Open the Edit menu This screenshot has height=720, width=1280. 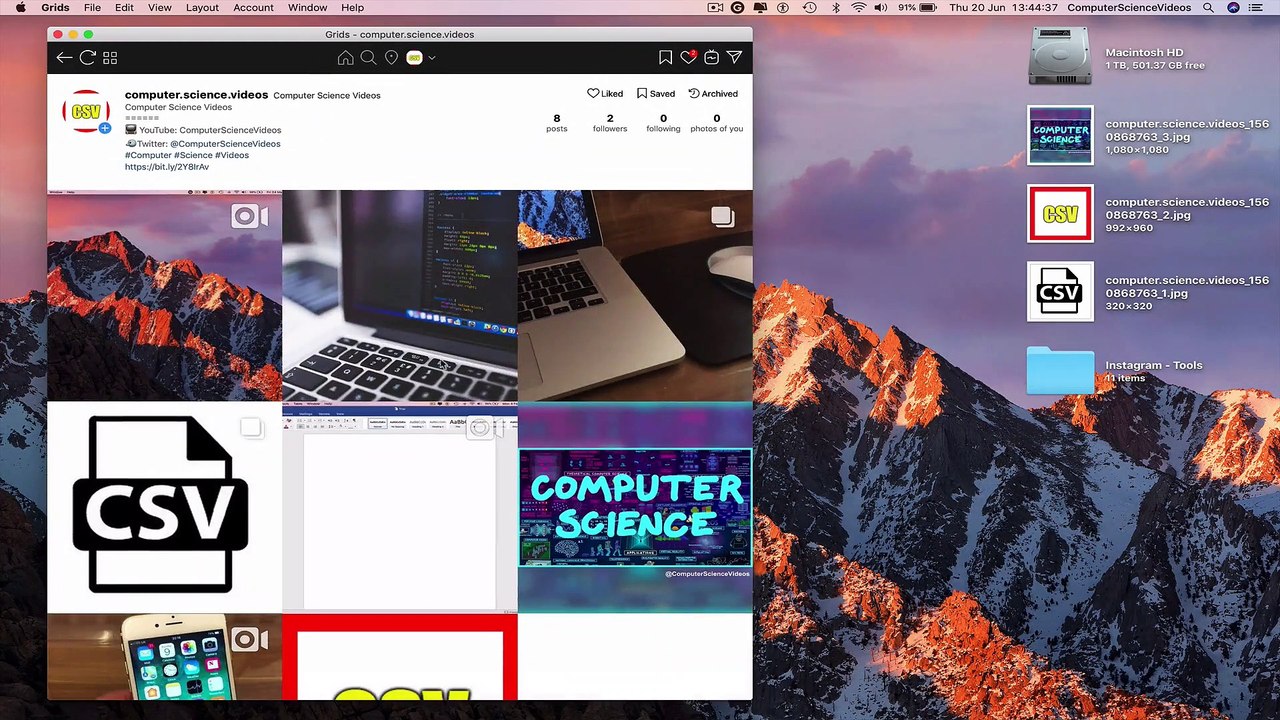(124, 8)
